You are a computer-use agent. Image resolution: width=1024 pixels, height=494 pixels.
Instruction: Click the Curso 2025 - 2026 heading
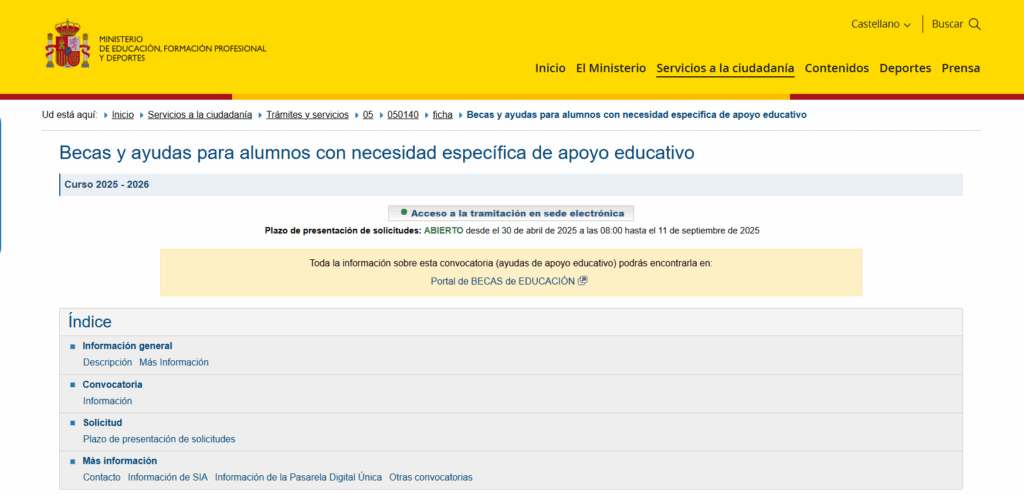[x=106, y=184]
